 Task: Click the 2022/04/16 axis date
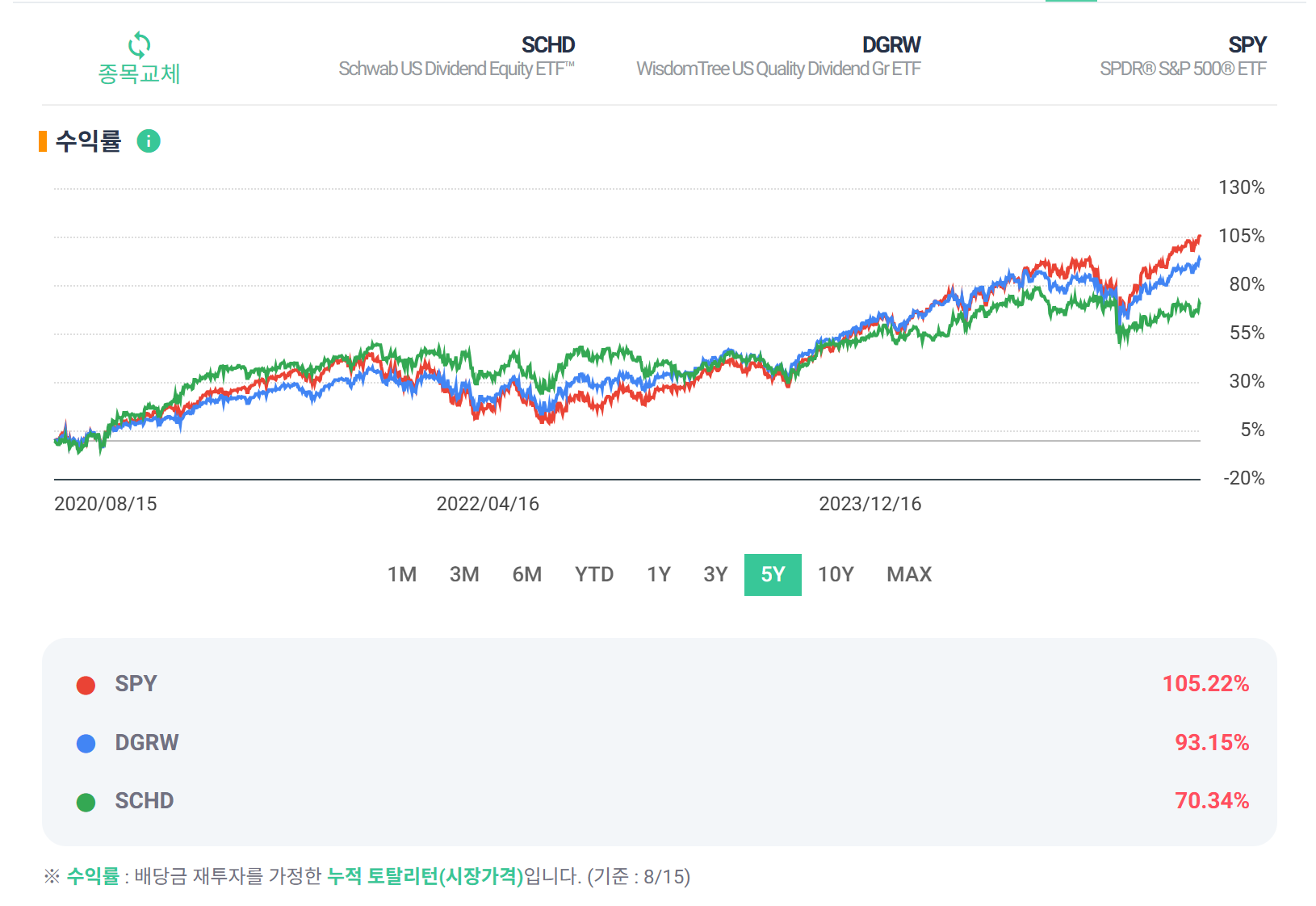pyautogui.click(x=488, y=504)
